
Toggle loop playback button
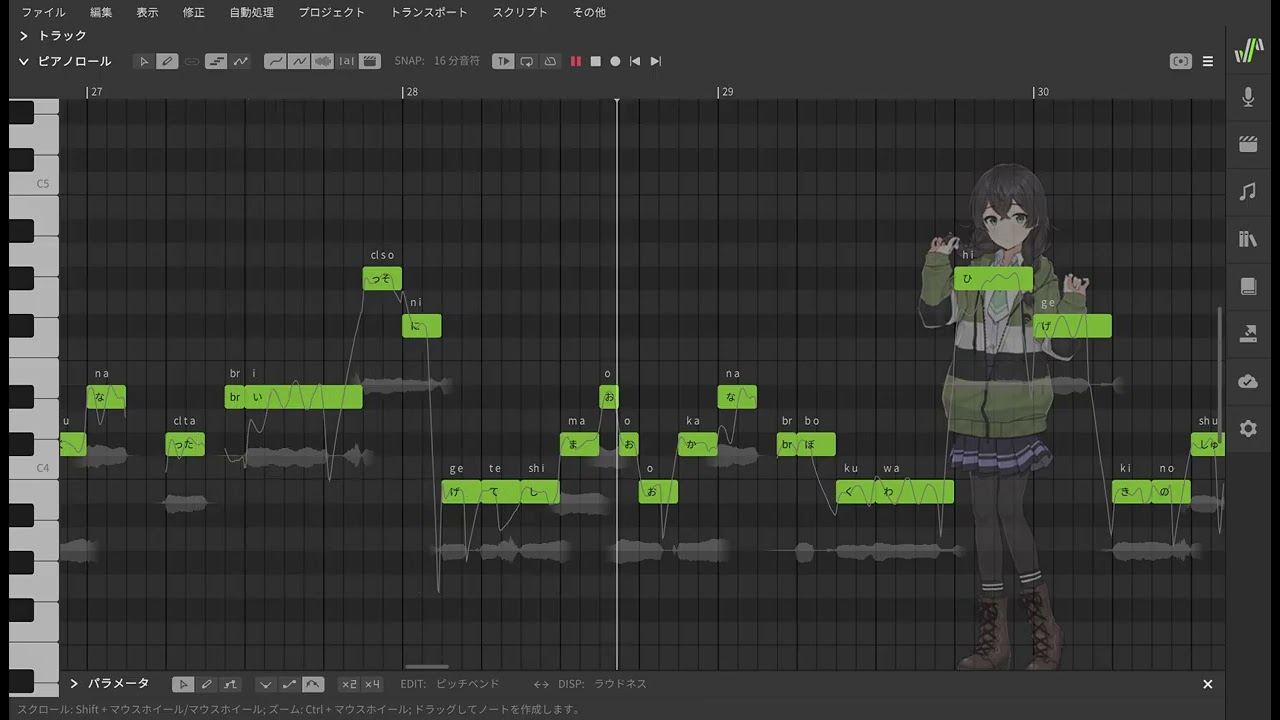527,61
